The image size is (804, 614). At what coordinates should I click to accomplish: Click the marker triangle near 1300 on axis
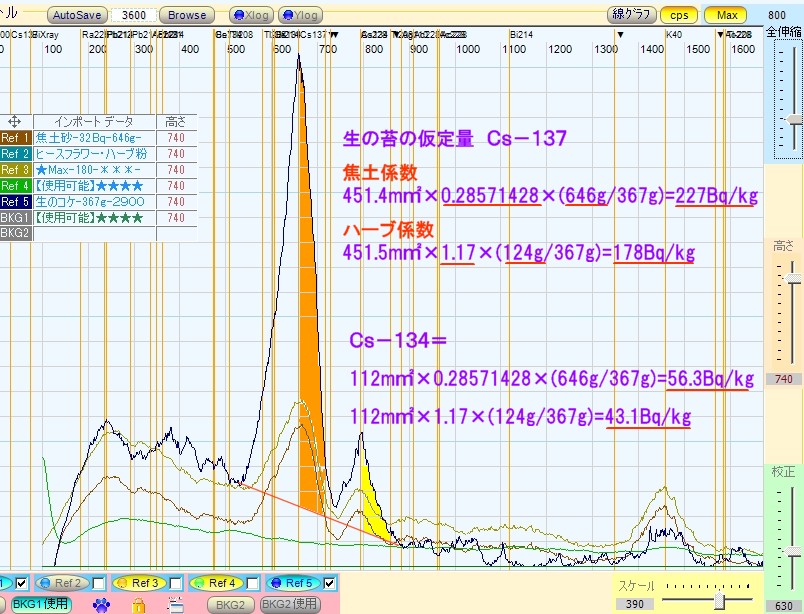[x=620, y=35]
